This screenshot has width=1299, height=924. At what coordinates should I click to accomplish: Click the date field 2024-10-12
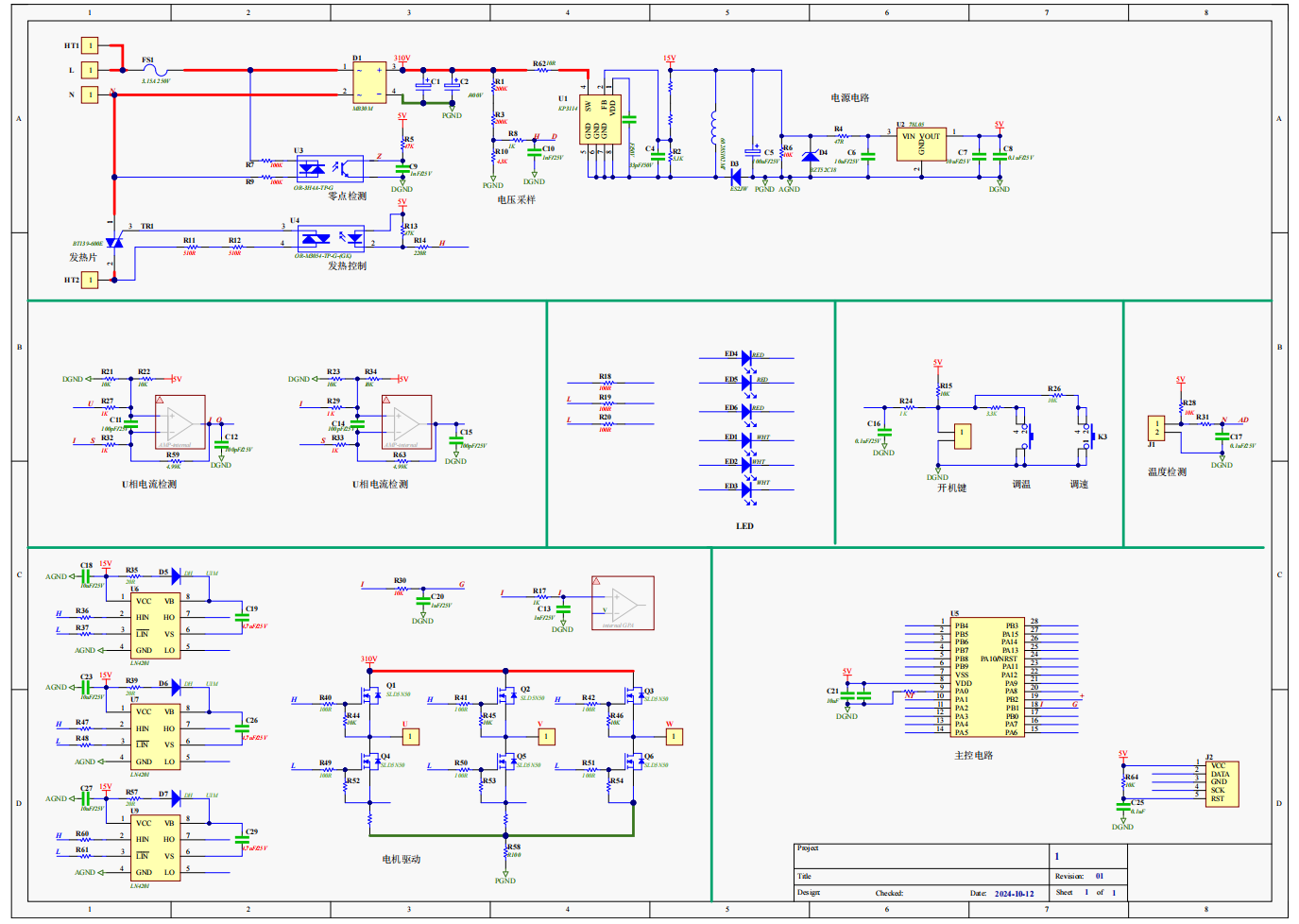[x=1014, y=893]
